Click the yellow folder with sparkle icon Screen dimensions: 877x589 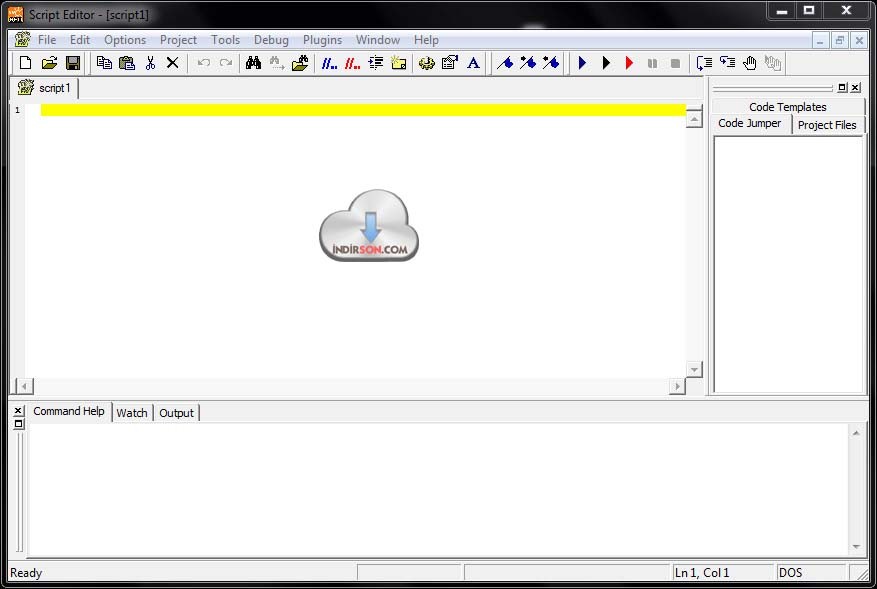[x=399, y=63]
